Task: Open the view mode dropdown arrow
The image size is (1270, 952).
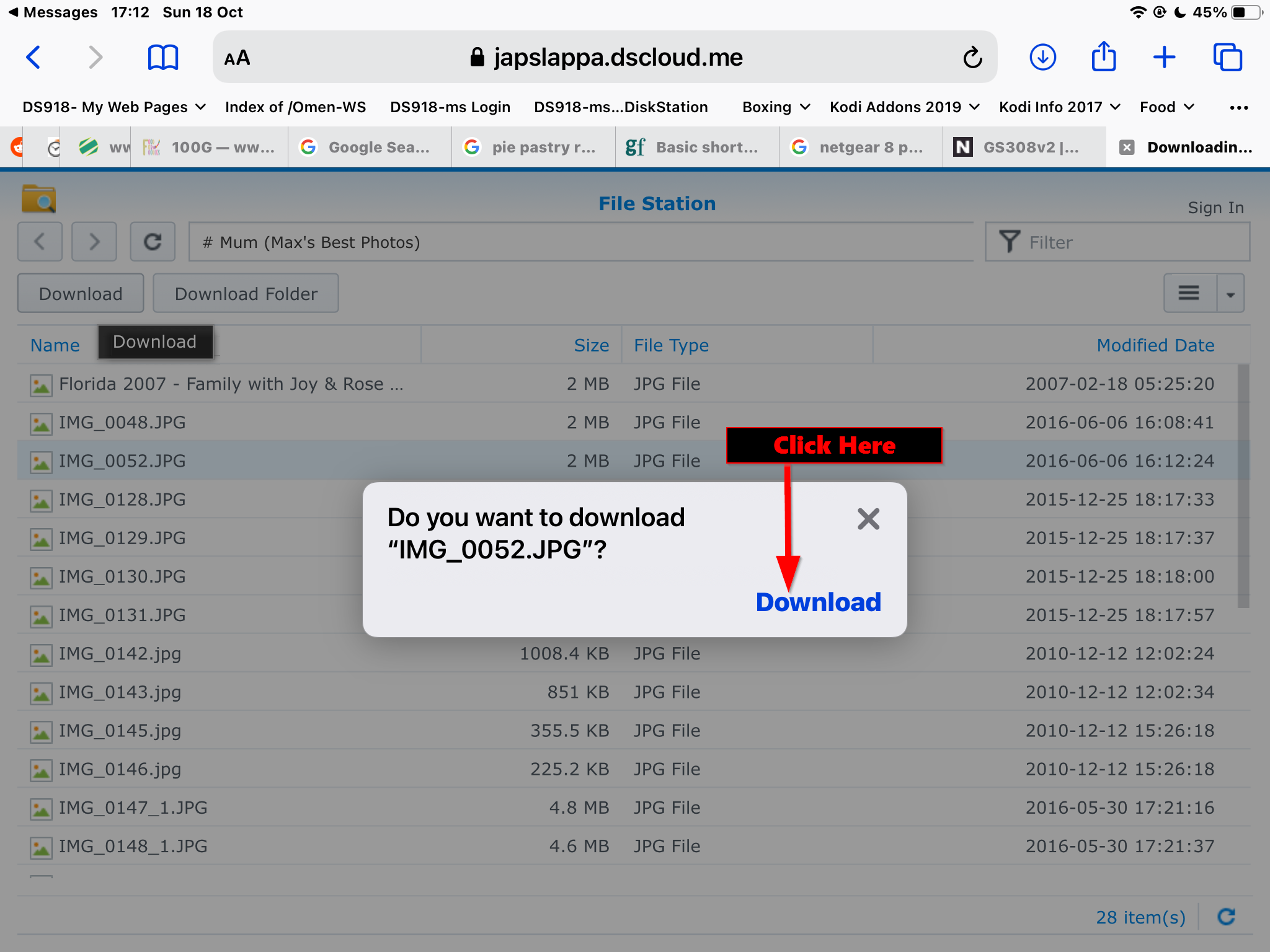Action: 1231,293
